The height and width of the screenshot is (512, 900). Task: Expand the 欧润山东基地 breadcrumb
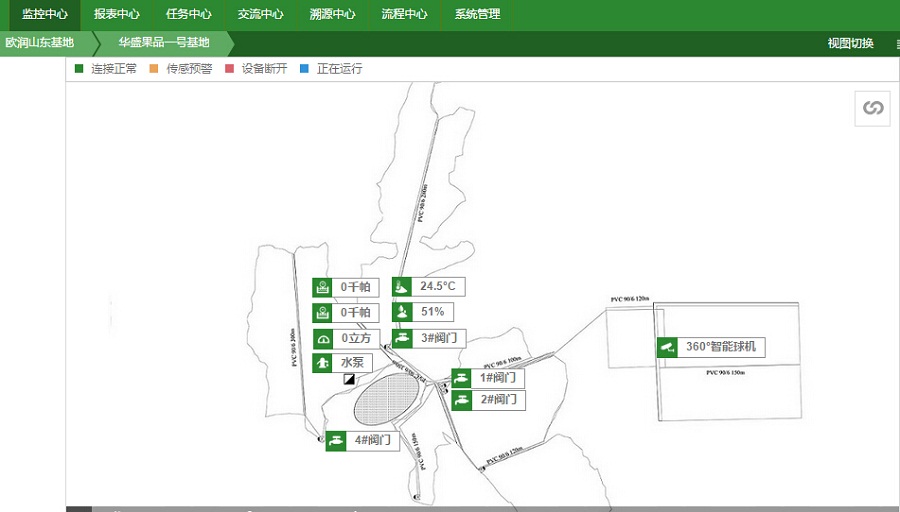[40, 43]
